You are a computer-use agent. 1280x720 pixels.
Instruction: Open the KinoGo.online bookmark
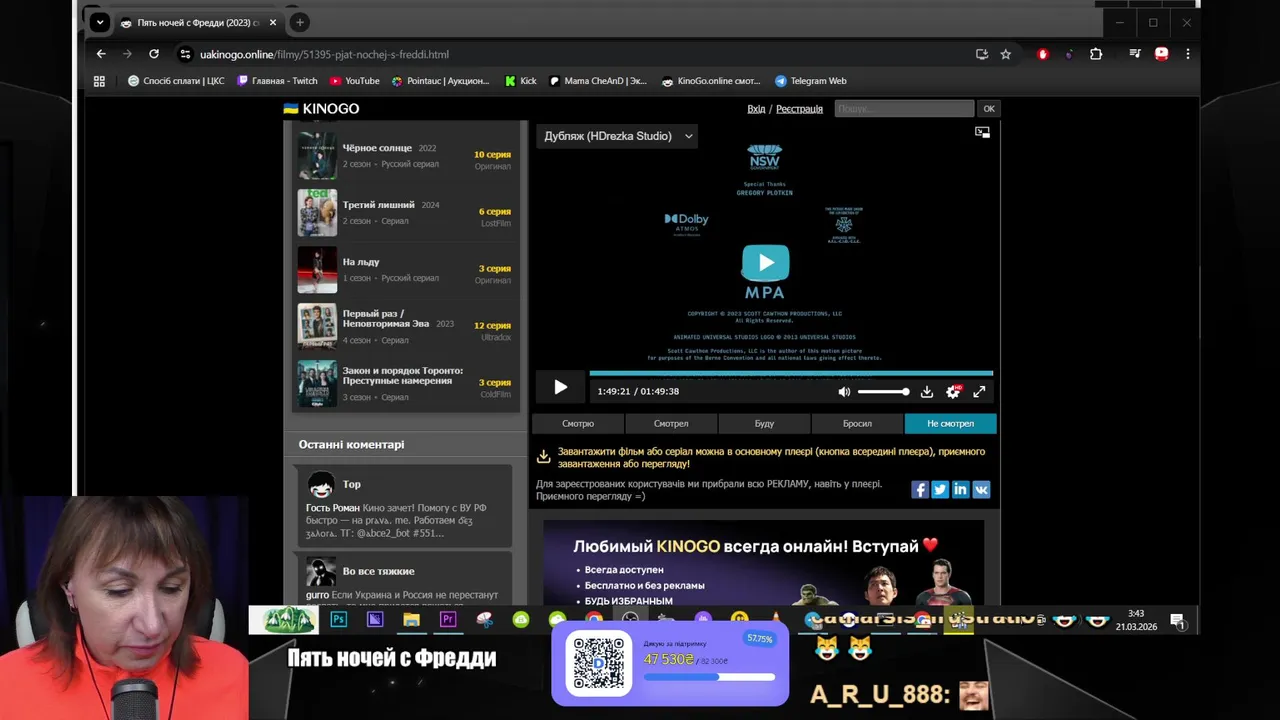click(x=711, y=81)
